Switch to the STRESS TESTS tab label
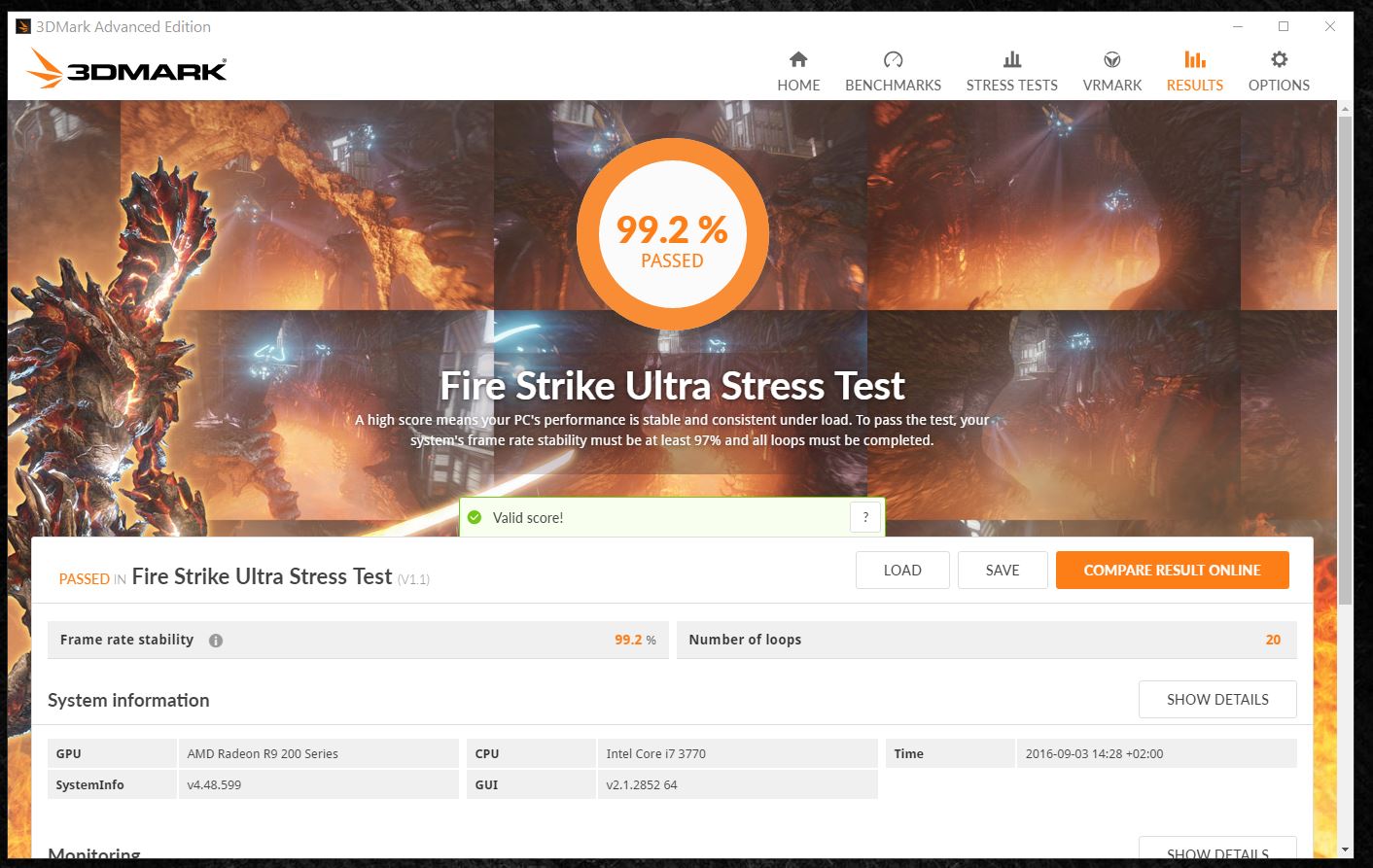The height and width of the screenshot is (868, 1373). point(1011,86)
